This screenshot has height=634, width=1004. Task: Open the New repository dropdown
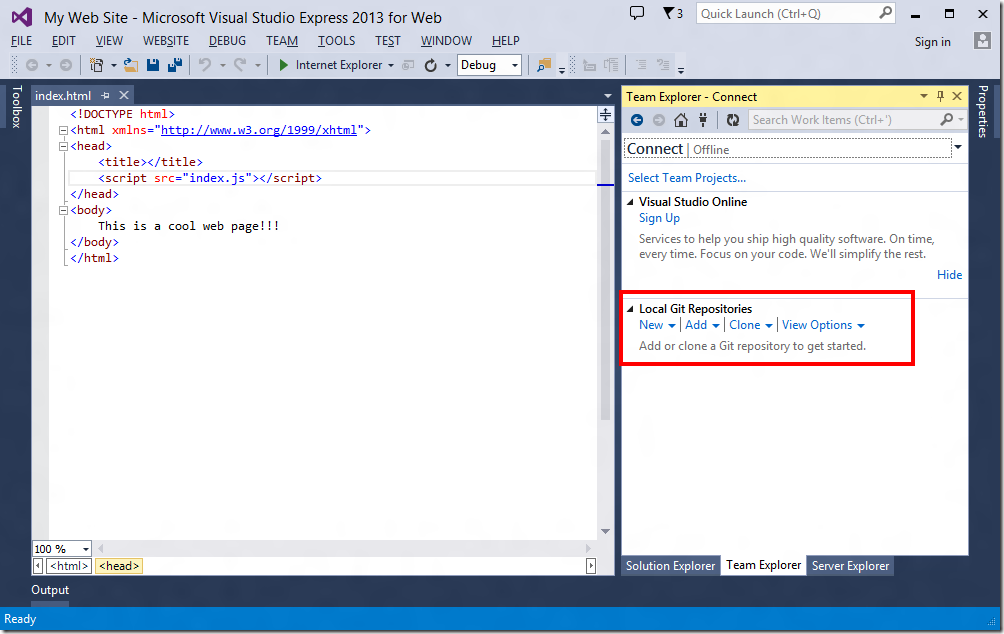point(657,325)
